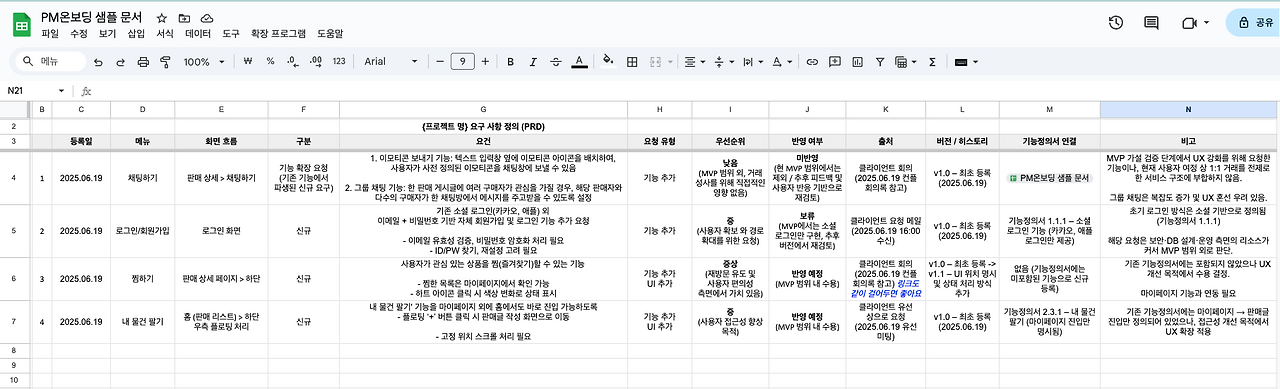Toggle italic formatting
Image resolution: width=1280 pixels, height=389 pixels.
(x=533, y=62)
